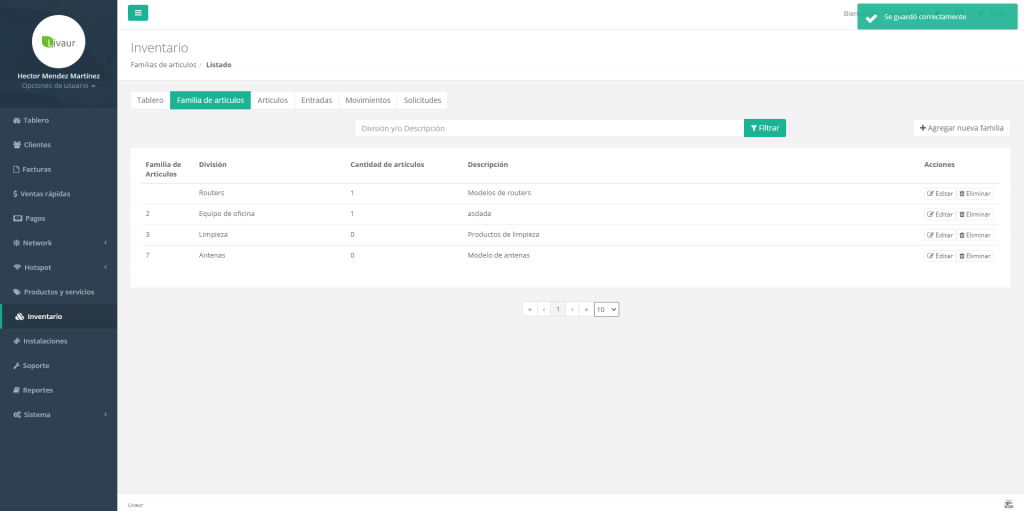
Task: Click the División column header
Action: point(213,165)
